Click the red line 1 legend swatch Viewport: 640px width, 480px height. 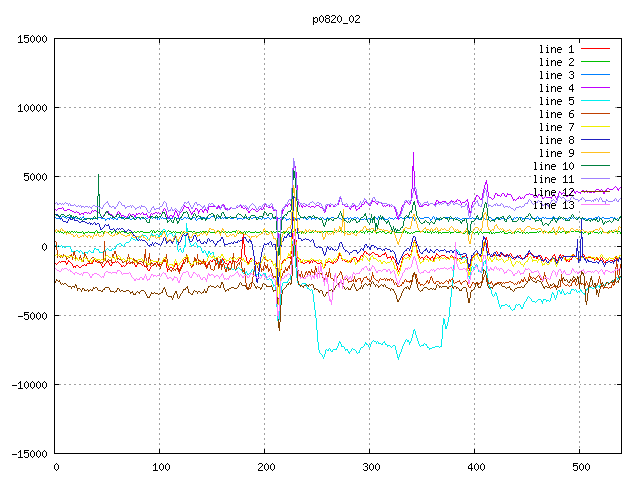pos(594,49)
